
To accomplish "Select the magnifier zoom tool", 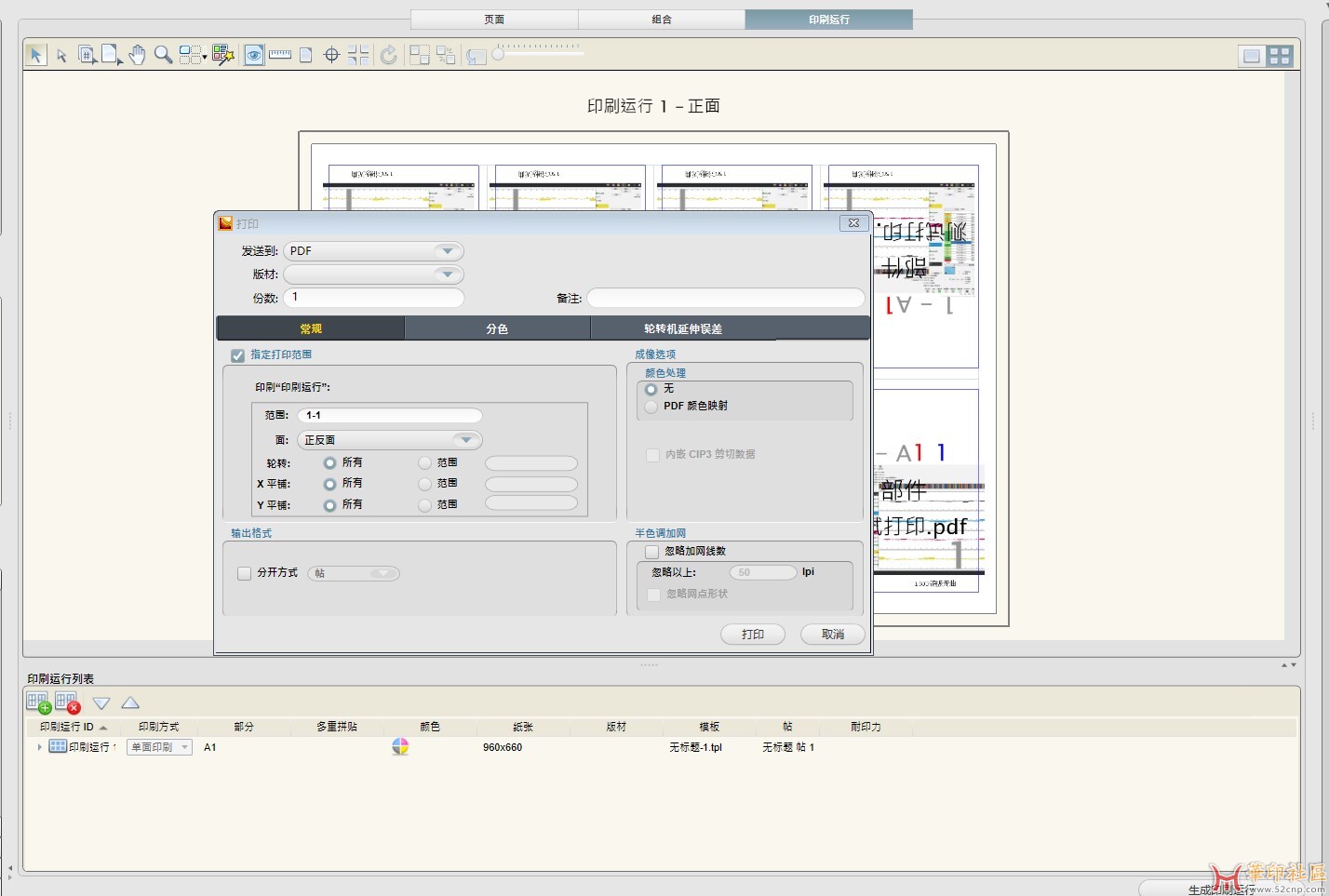I will point(163,55).
